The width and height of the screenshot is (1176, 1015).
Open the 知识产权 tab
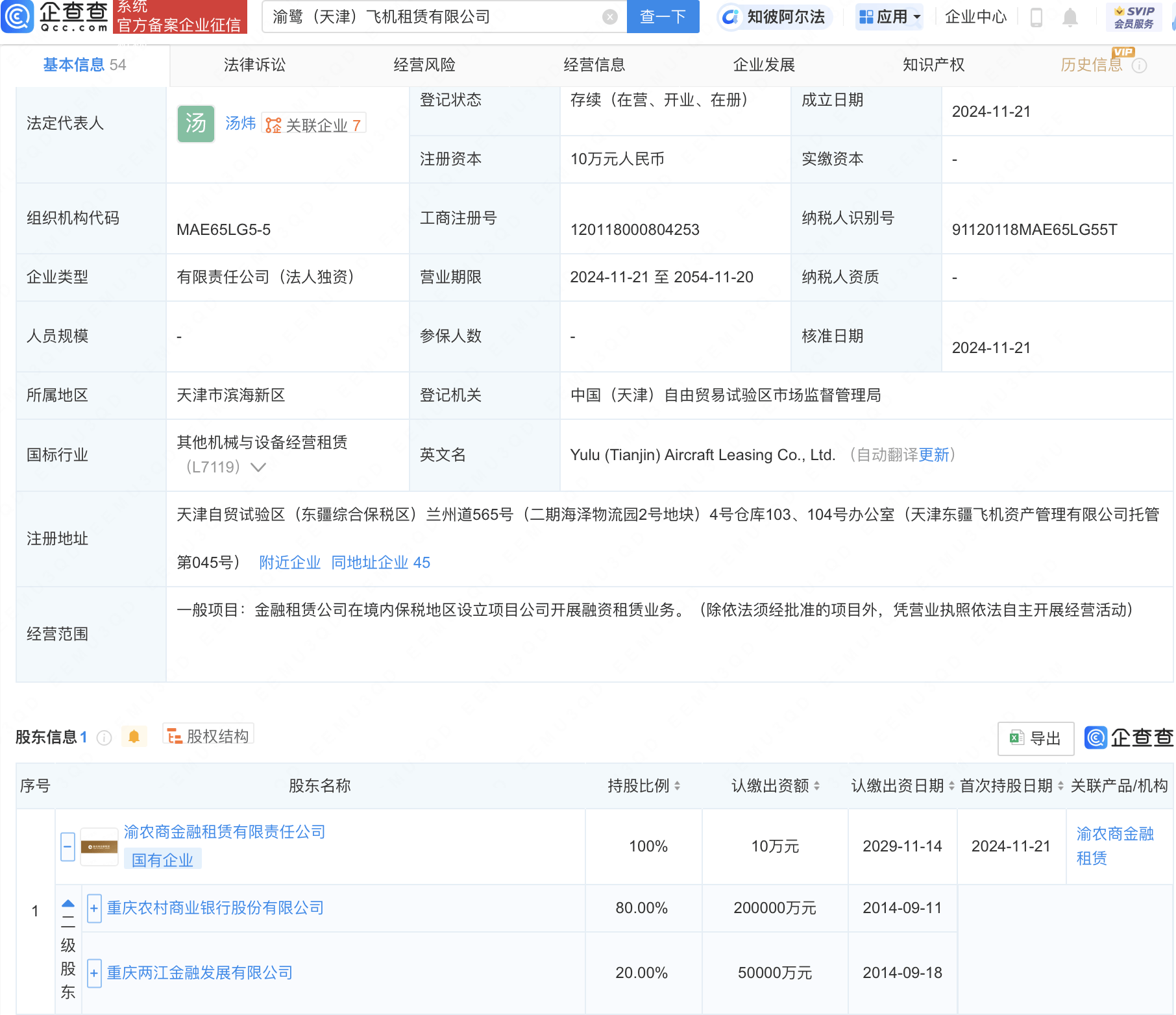934,65
